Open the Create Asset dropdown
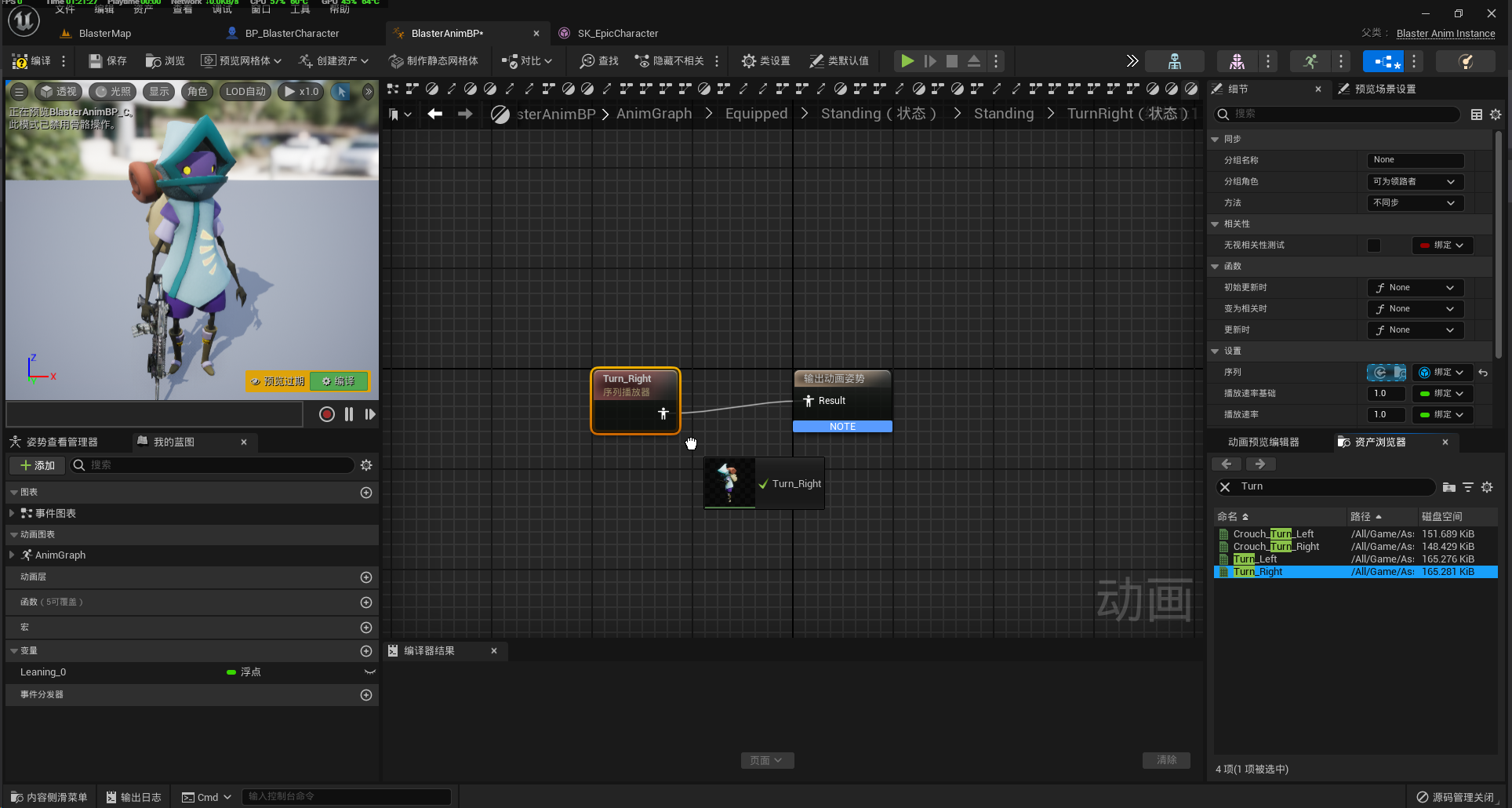Image resolution: width=1512 pixels, height=808 pixels. pos(333,60)
